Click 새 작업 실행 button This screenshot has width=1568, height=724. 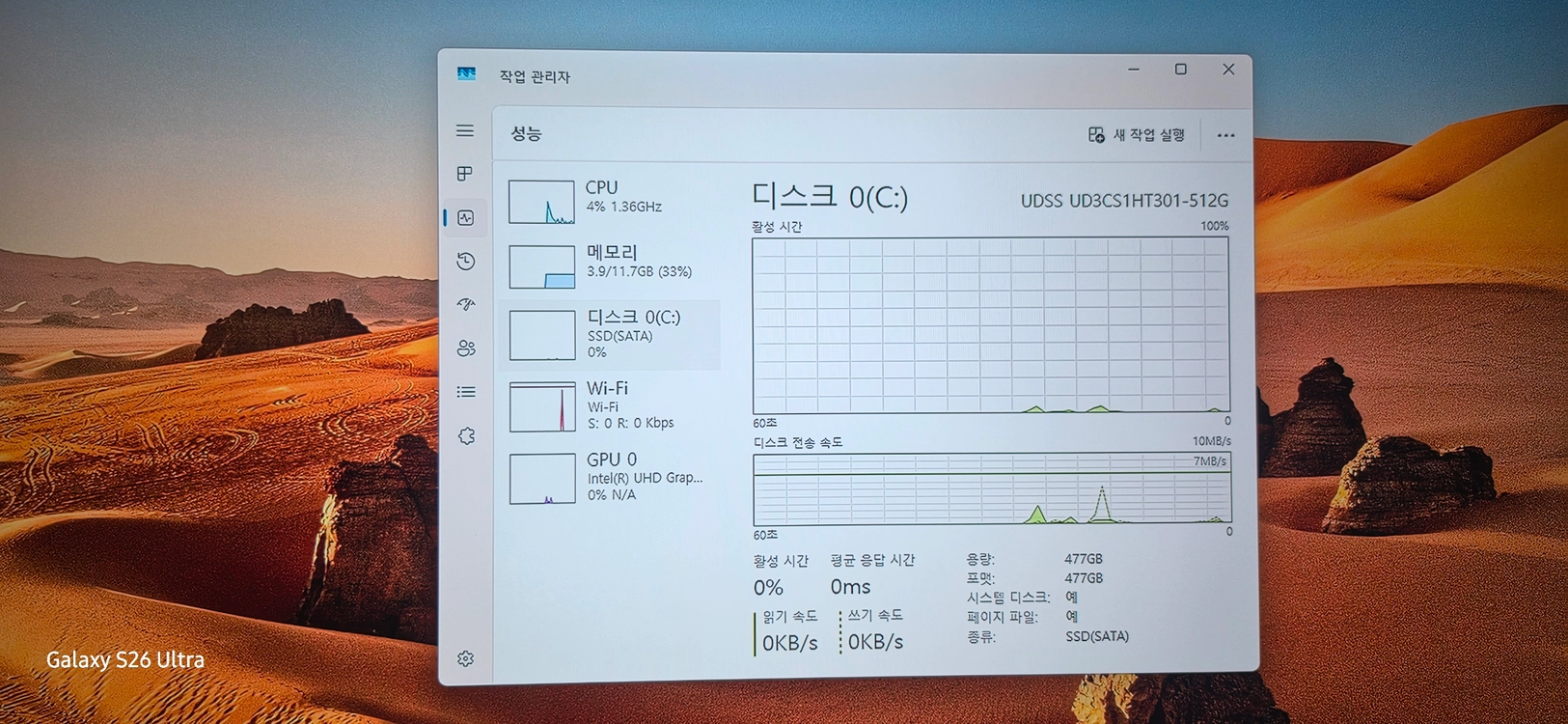[x=1137, y=135]
